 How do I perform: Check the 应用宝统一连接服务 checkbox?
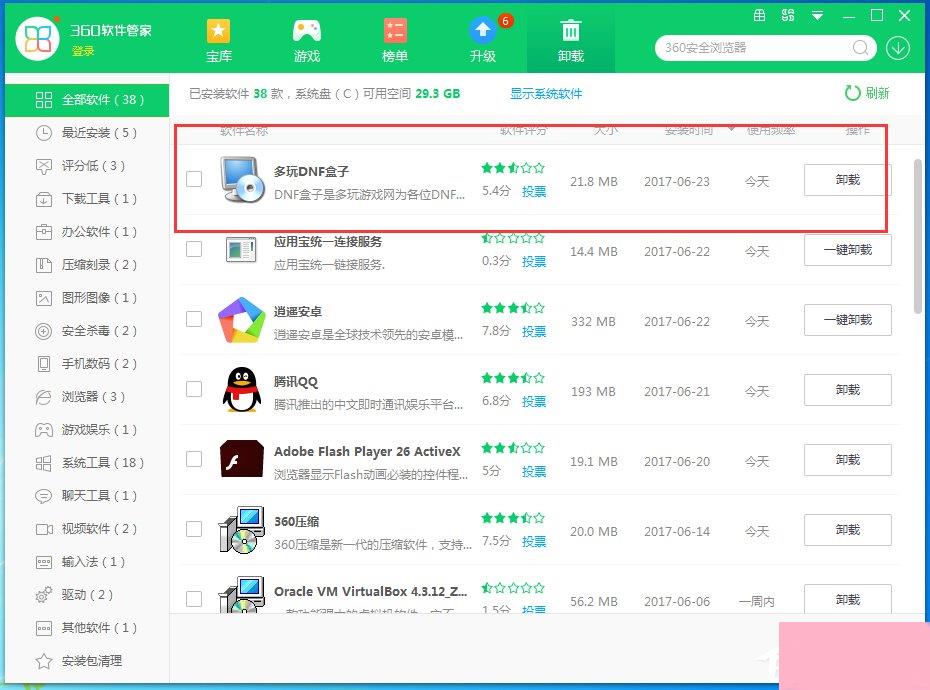194,249
